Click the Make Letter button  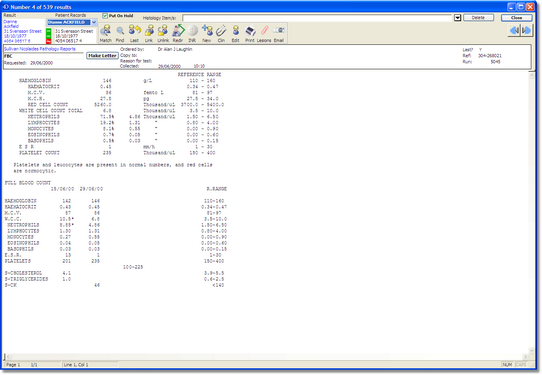click(x=102, y=56)
